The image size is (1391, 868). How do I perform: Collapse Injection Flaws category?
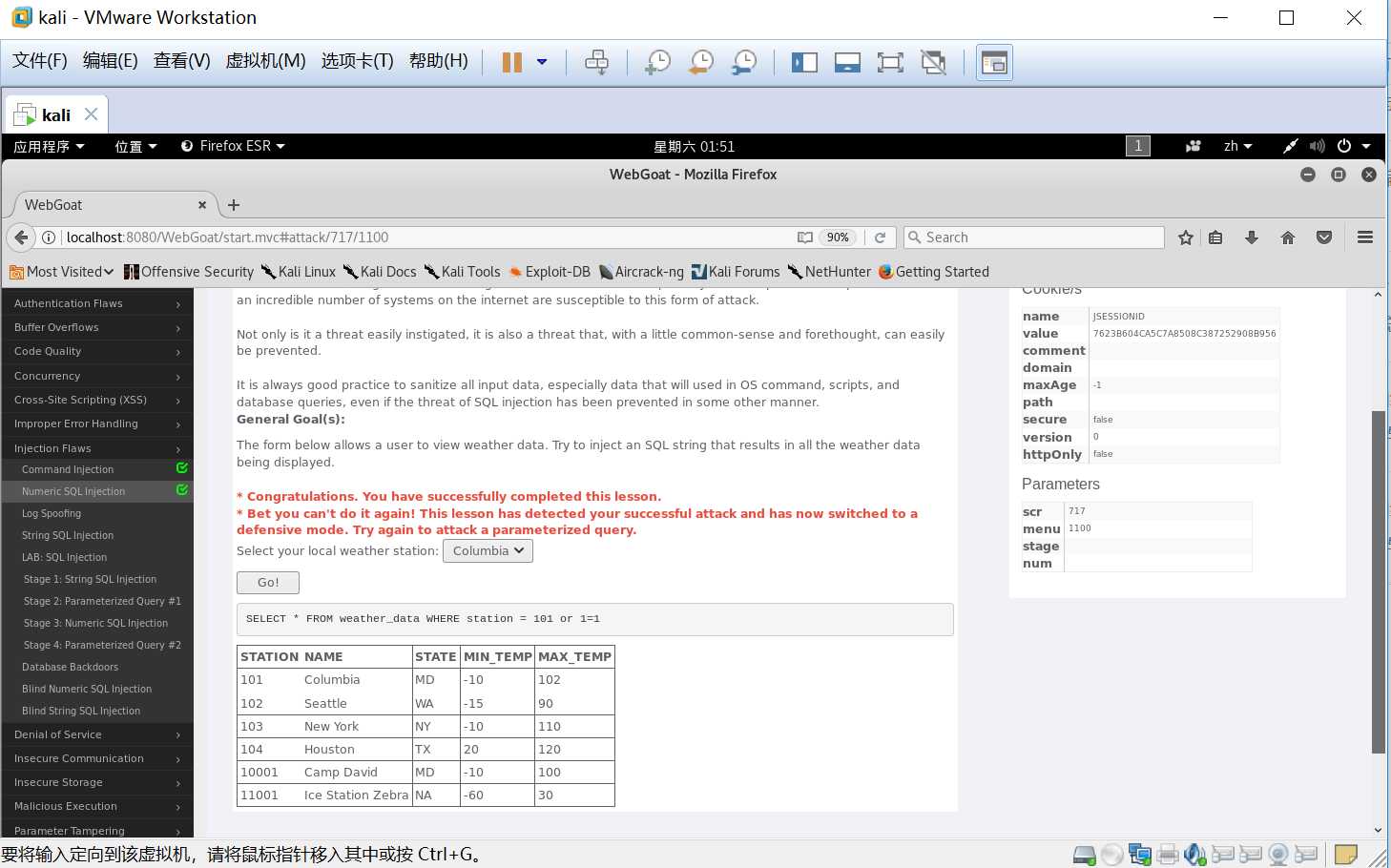click(97, 448)
